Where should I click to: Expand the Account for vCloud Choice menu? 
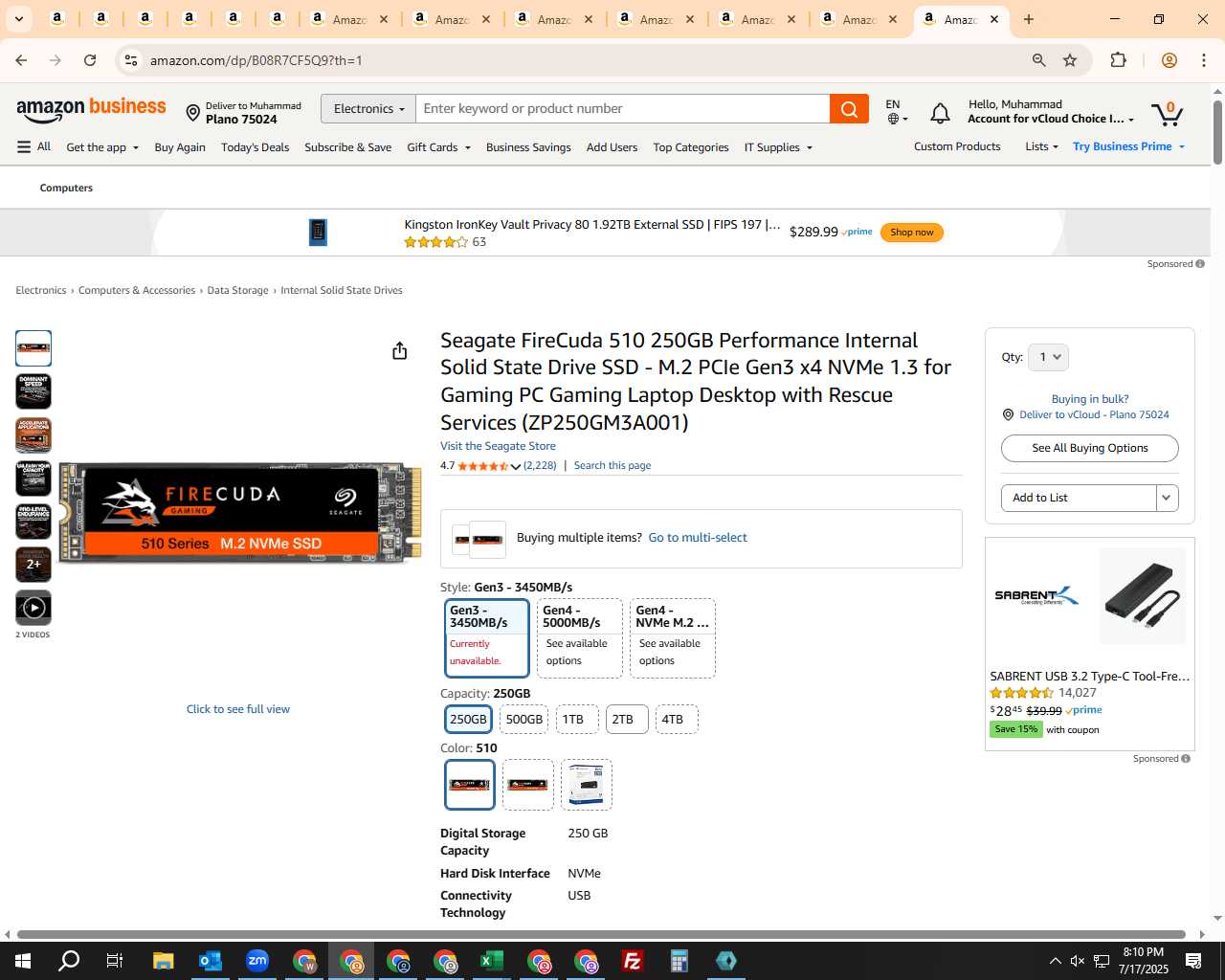coord(1051,119)
